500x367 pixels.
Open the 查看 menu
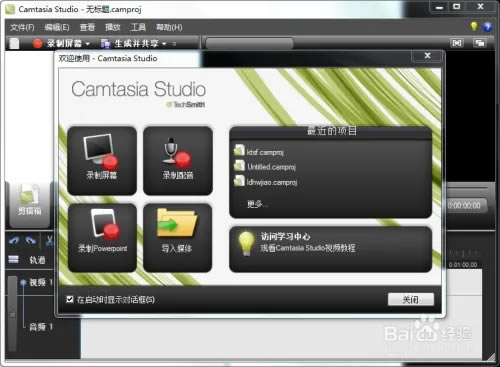click(87, 27)
